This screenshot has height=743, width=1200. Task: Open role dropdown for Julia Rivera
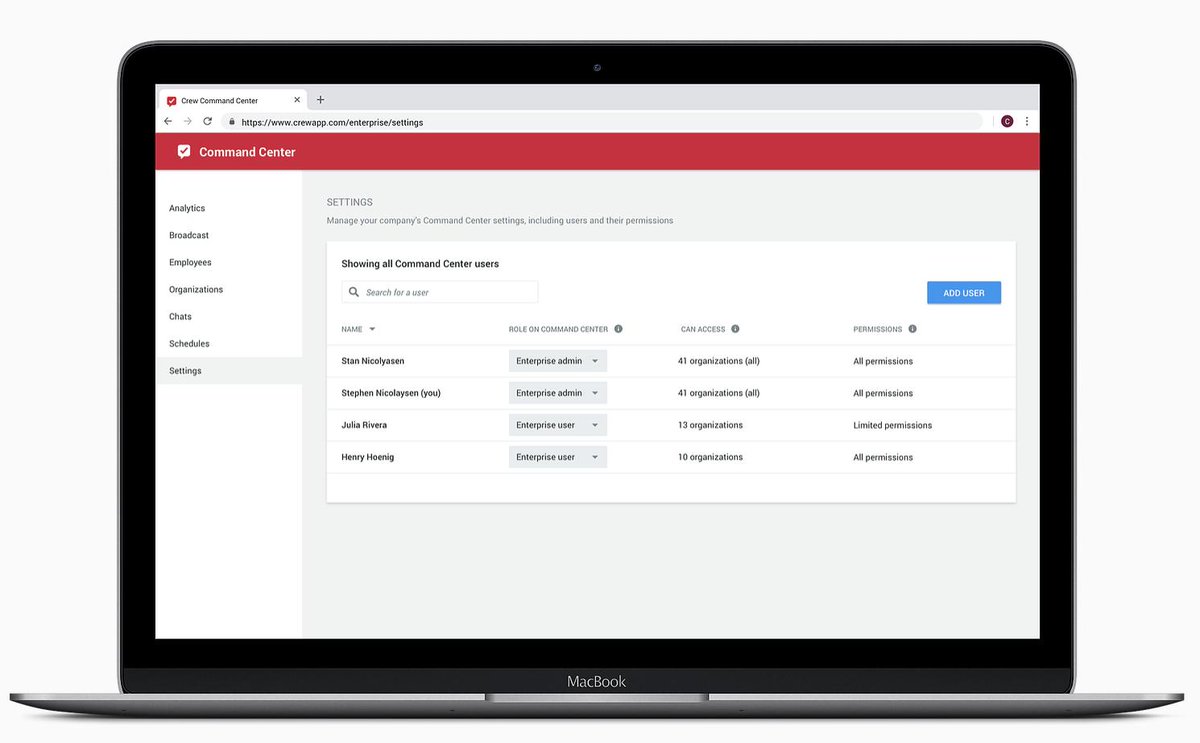click(557, 425)
